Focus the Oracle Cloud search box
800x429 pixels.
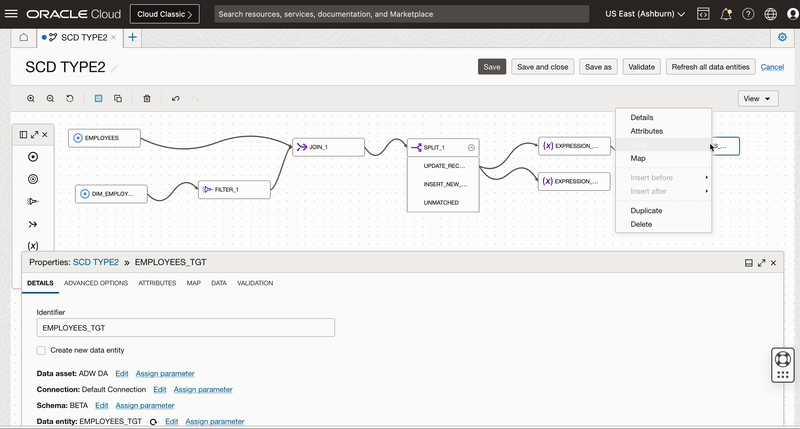402,14
